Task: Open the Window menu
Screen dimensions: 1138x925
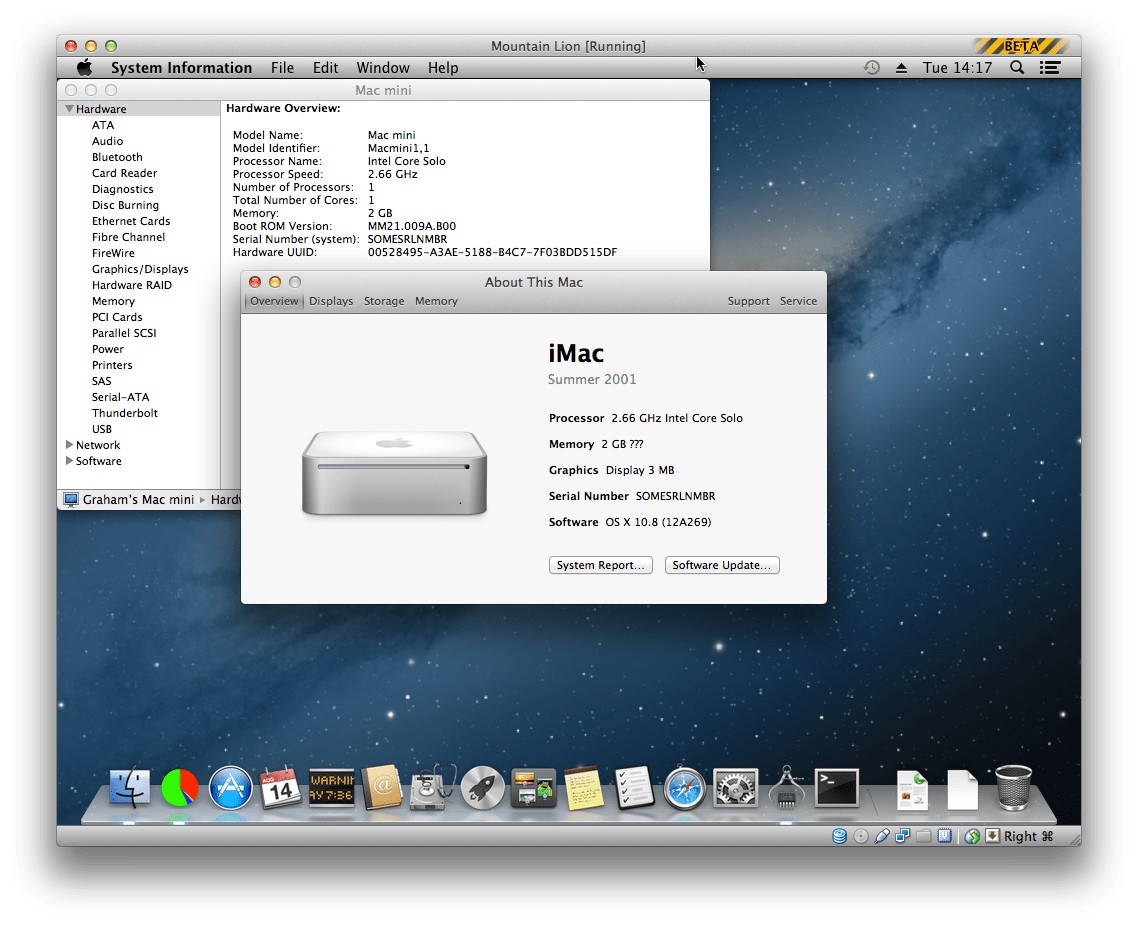Action: [383, 67]
